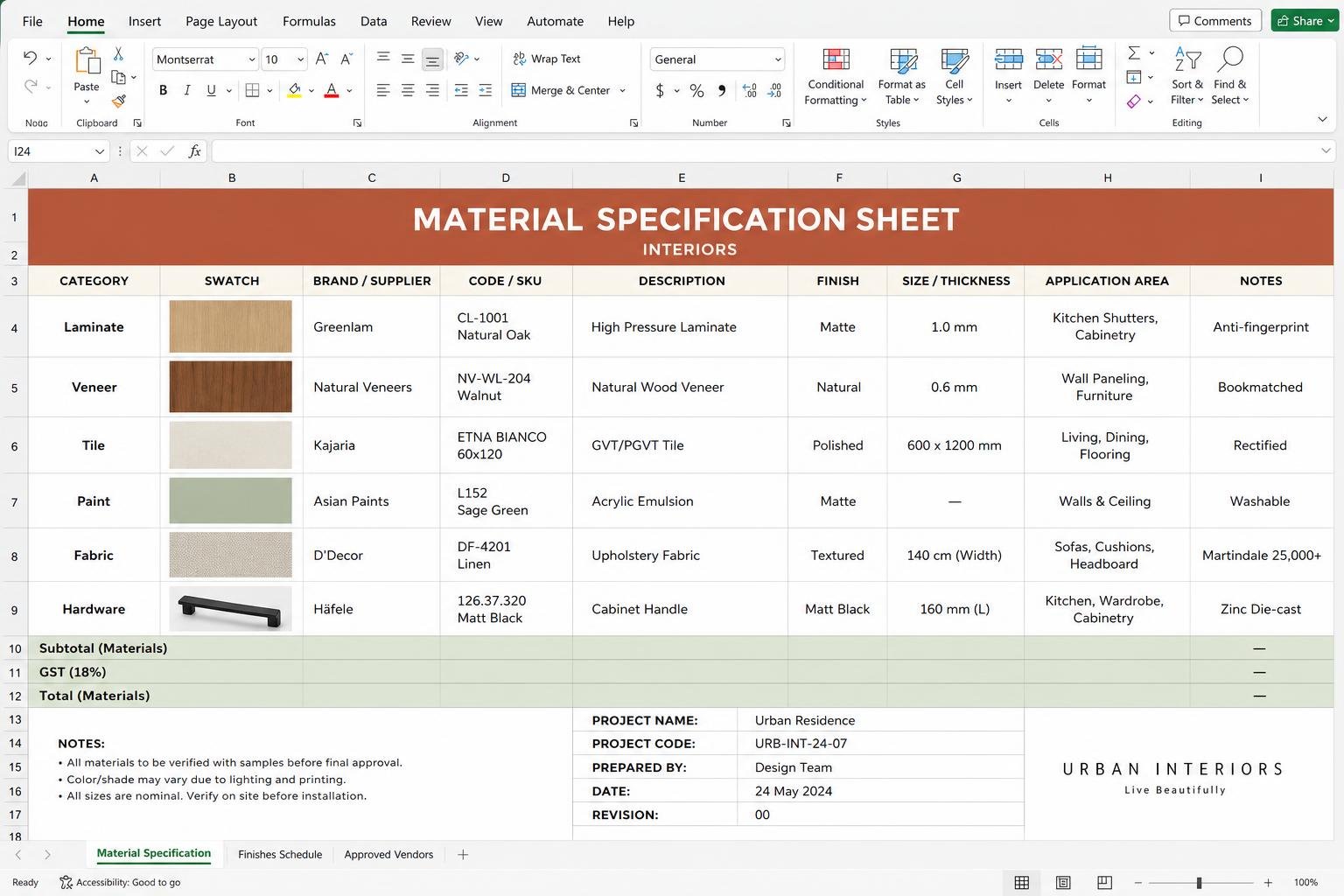Toggle Bold formatting

[x=163, y=90]
